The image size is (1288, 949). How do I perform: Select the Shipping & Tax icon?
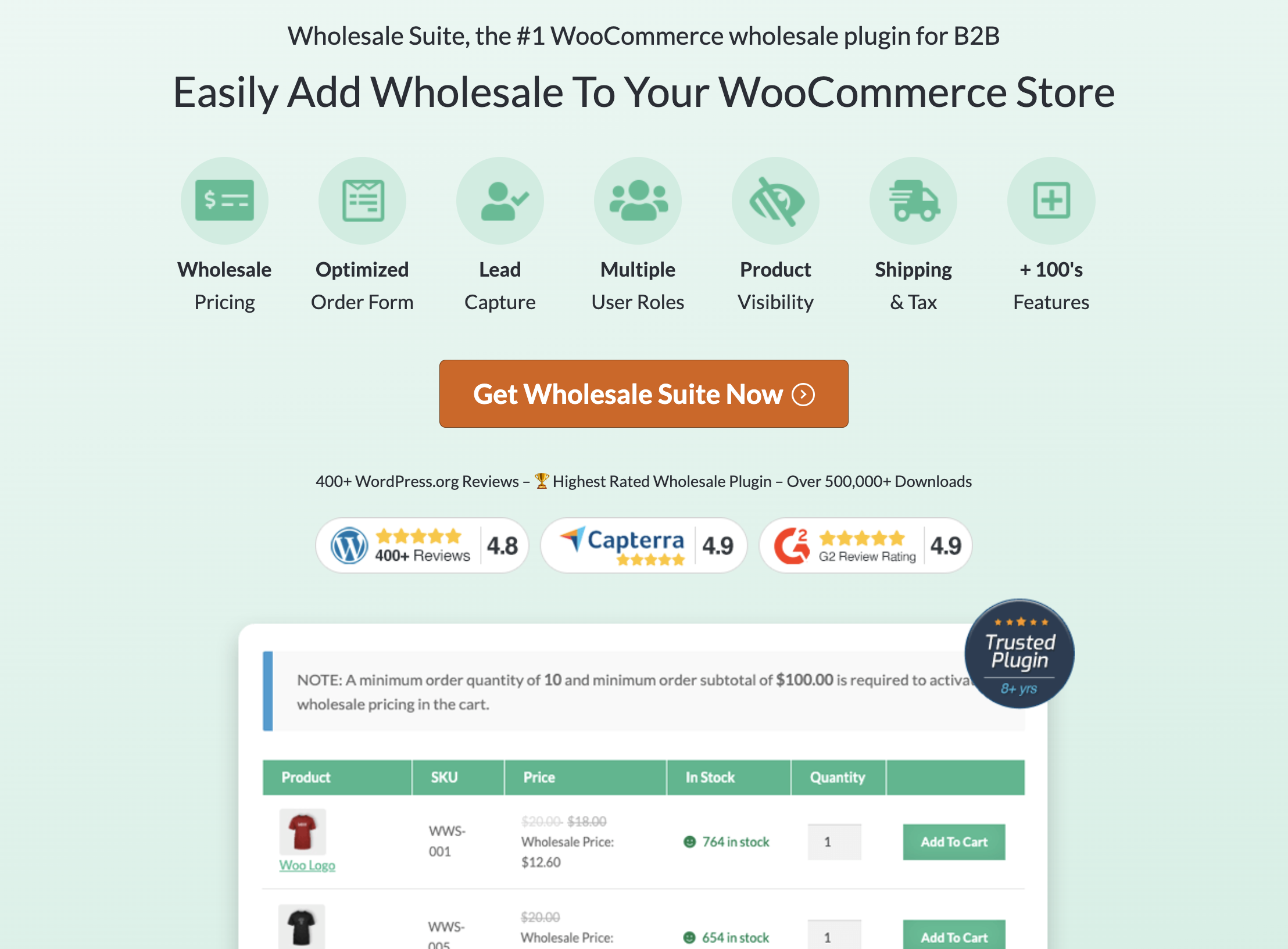912,200
